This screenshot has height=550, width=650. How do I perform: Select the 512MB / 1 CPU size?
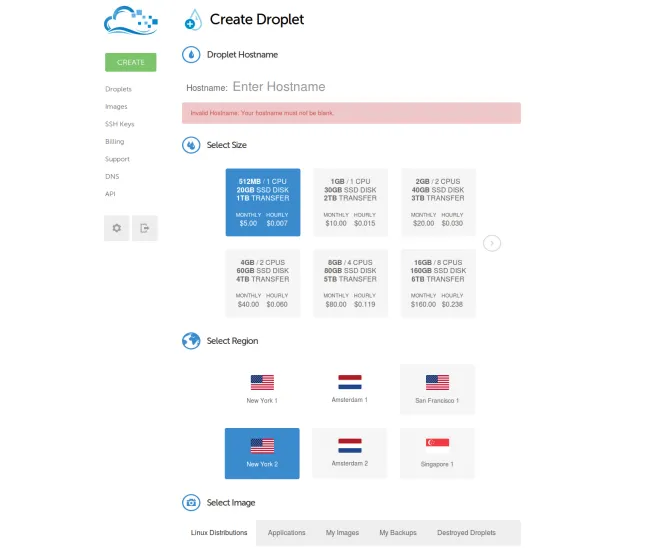[x=263, y=202]
